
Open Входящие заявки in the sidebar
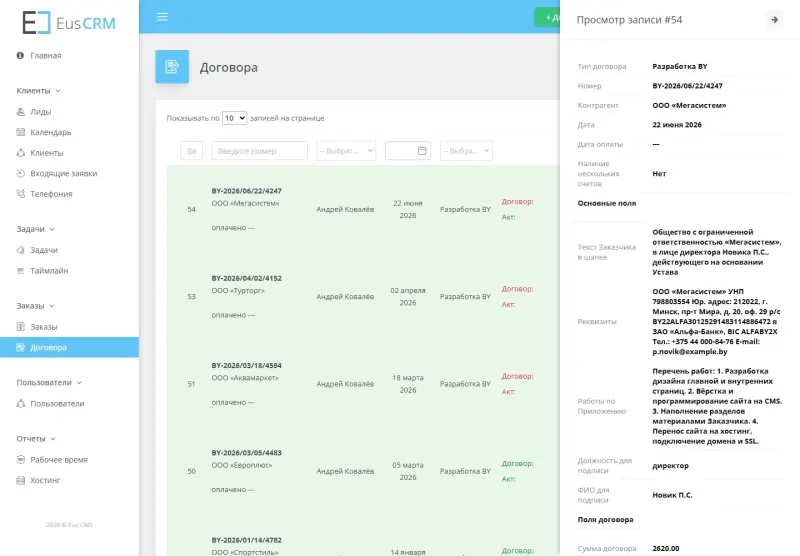[x=63, y=173]
